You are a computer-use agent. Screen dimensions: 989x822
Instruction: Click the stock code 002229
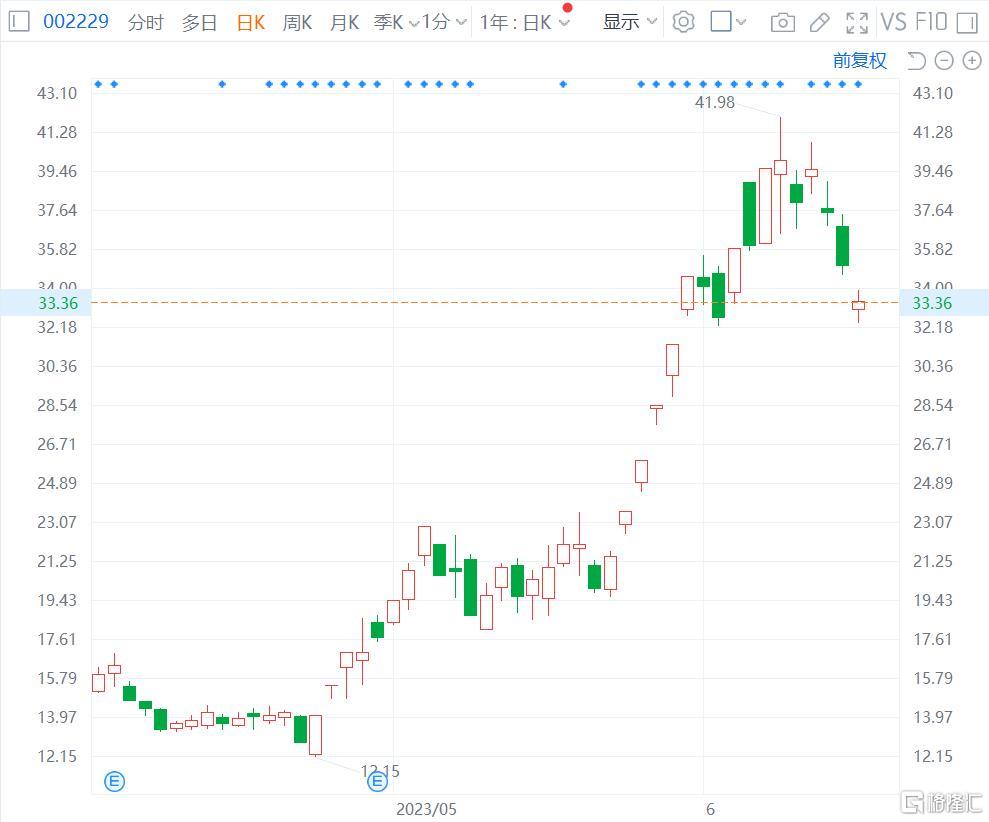tap(76, 22)
